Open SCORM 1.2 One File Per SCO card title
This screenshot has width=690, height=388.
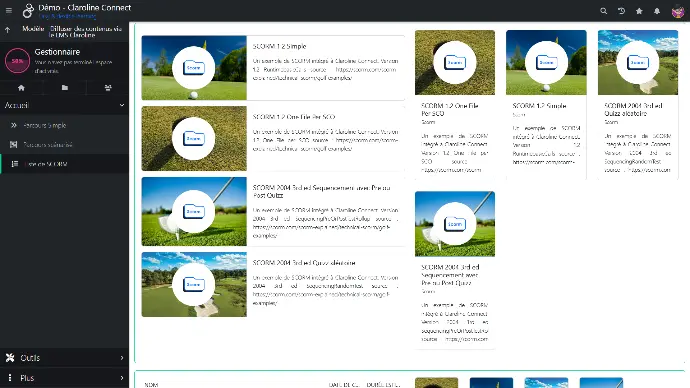(x=450, y=110)
